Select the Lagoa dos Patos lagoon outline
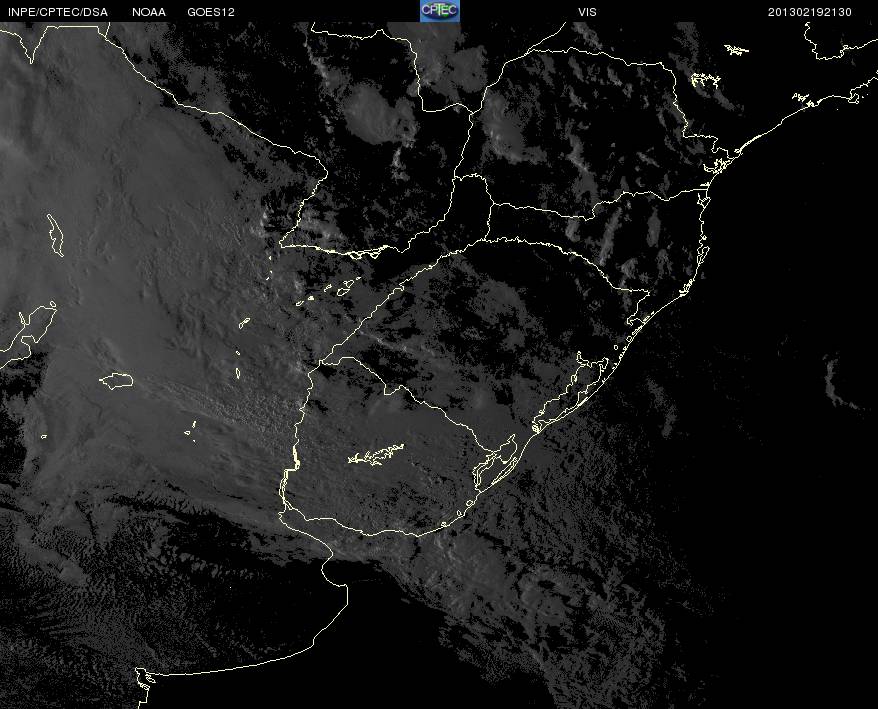This screenshot has width=878, height=709. tap(570, 391)
